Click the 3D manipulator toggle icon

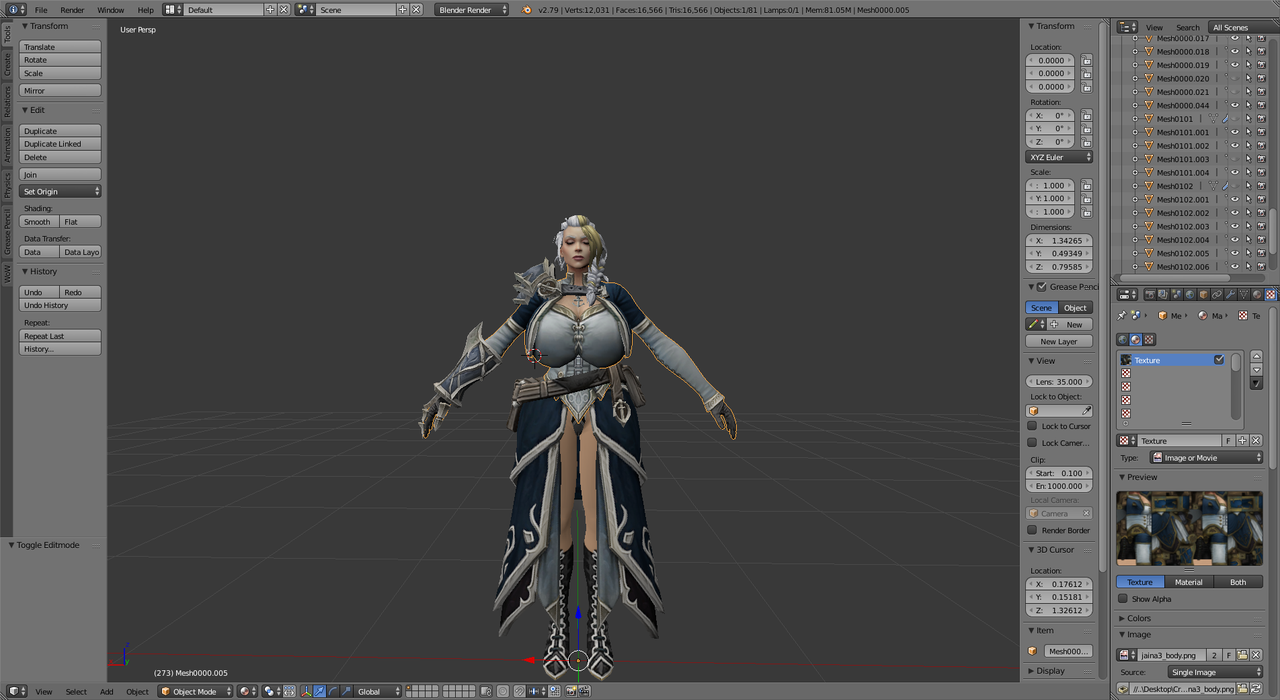click(305, 691)
